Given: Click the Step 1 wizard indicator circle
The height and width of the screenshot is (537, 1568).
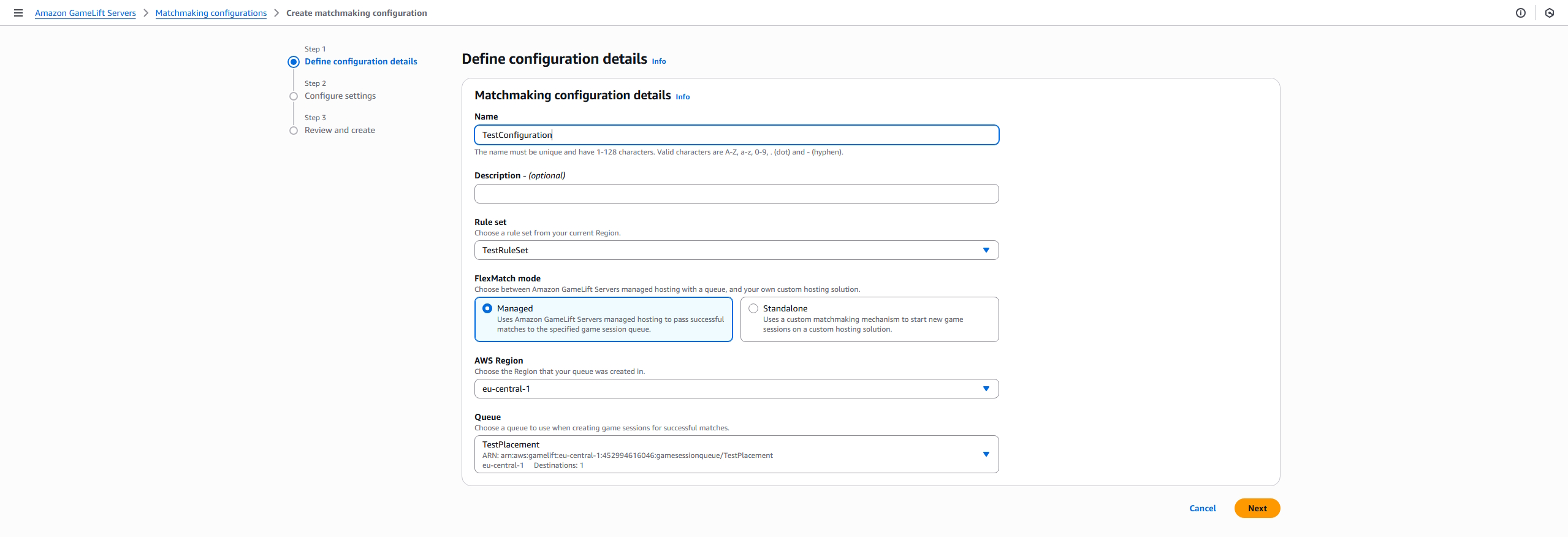Looking at the screenshot, I should click(x=294, y=62).
